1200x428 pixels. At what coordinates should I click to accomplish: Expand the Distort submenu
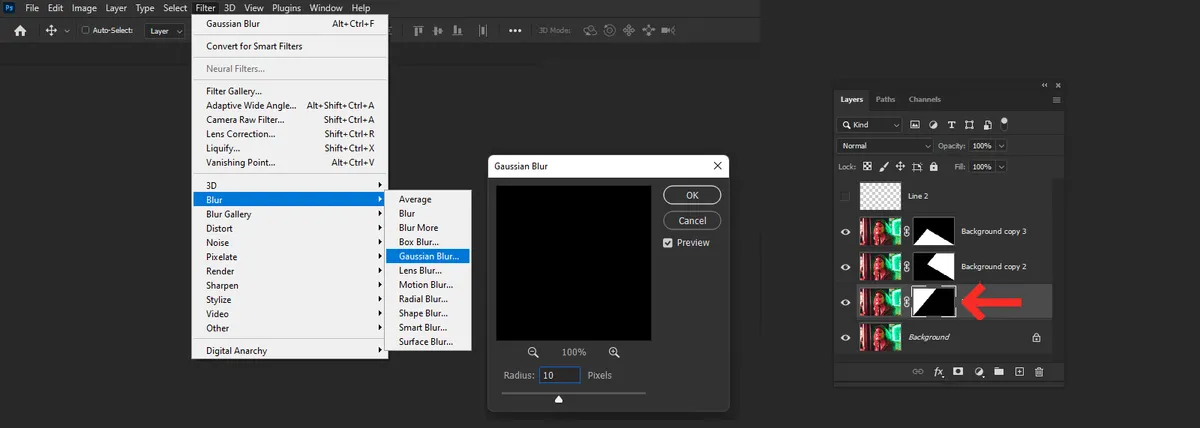[289, 228]
